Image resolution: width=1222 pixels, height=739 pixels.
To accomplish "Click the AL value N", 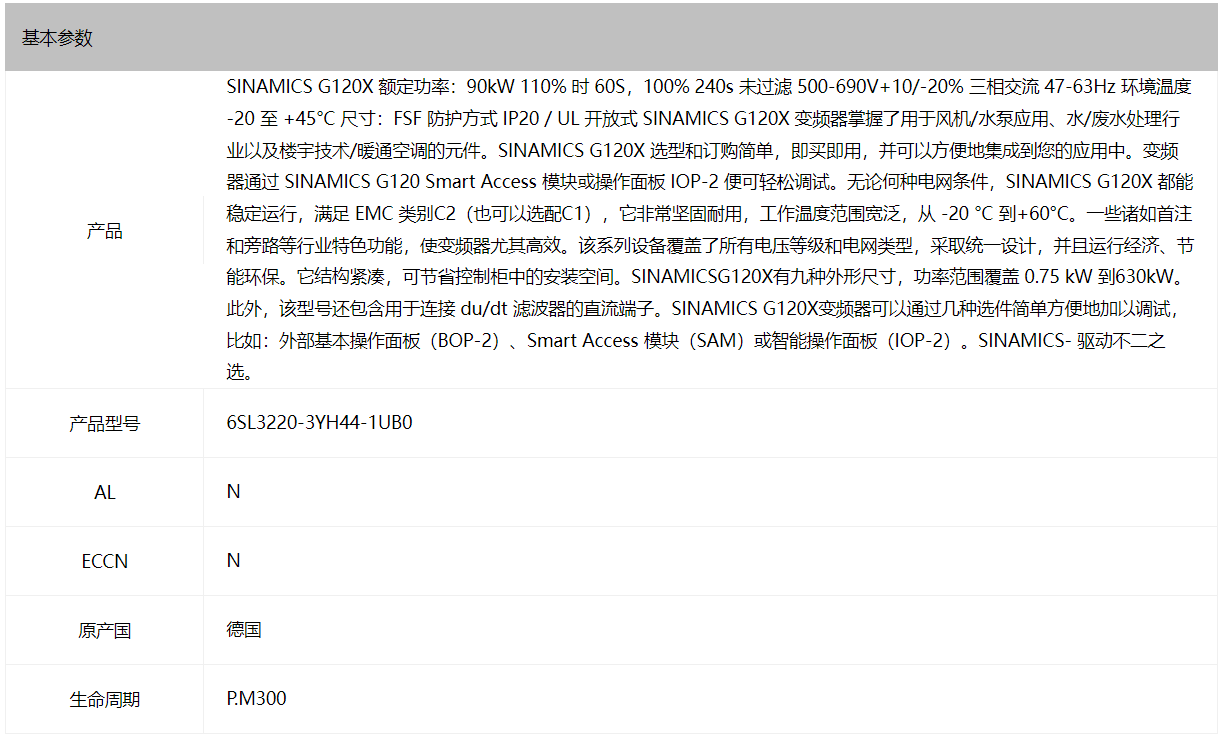I will coord(233,491).
